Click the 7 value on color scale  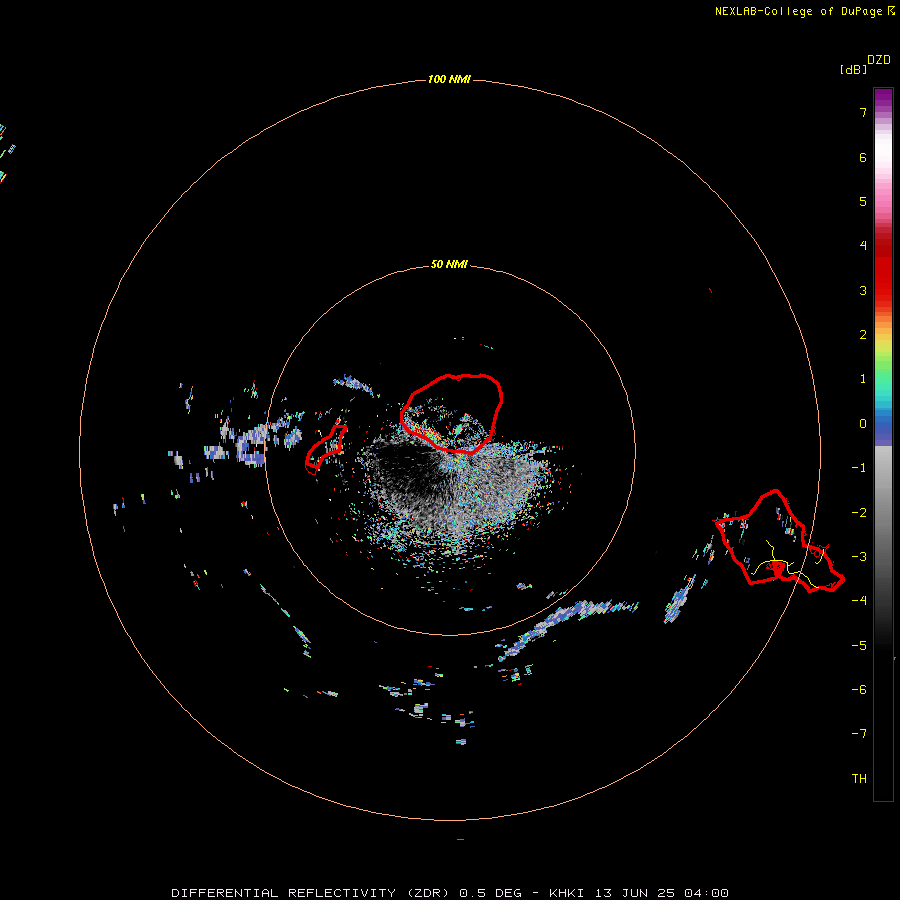click(x=863, y=112)
